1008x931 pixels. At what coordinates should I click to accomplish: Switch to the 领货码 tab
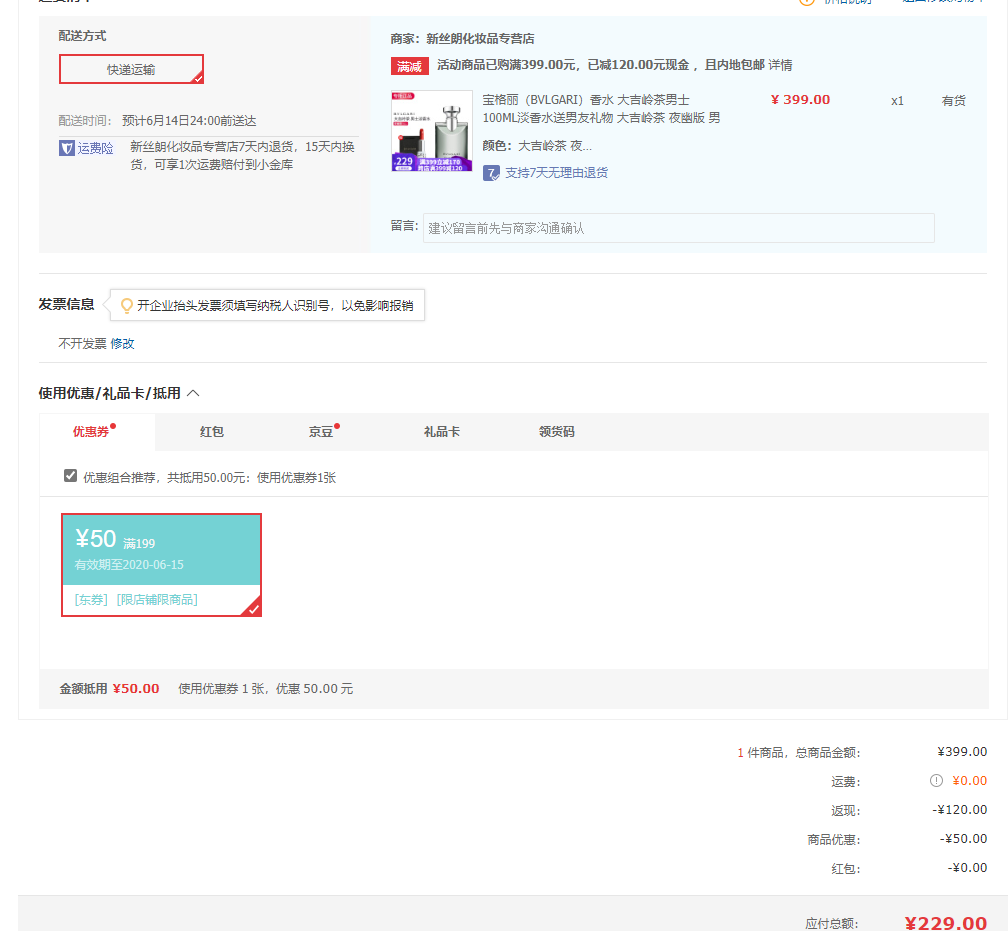[557, 431]
